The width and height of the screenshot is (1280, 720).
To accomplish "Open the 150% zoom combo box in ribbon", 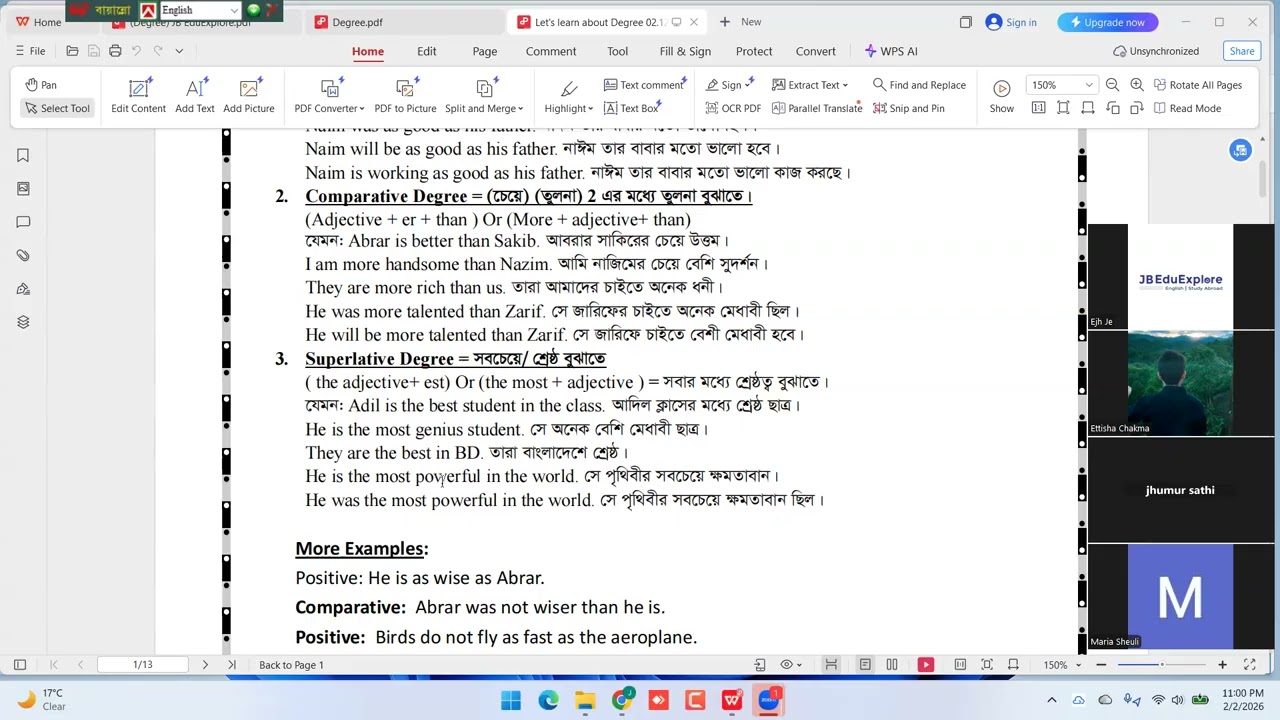I will pyautogui.click(x=1062, y=85).
